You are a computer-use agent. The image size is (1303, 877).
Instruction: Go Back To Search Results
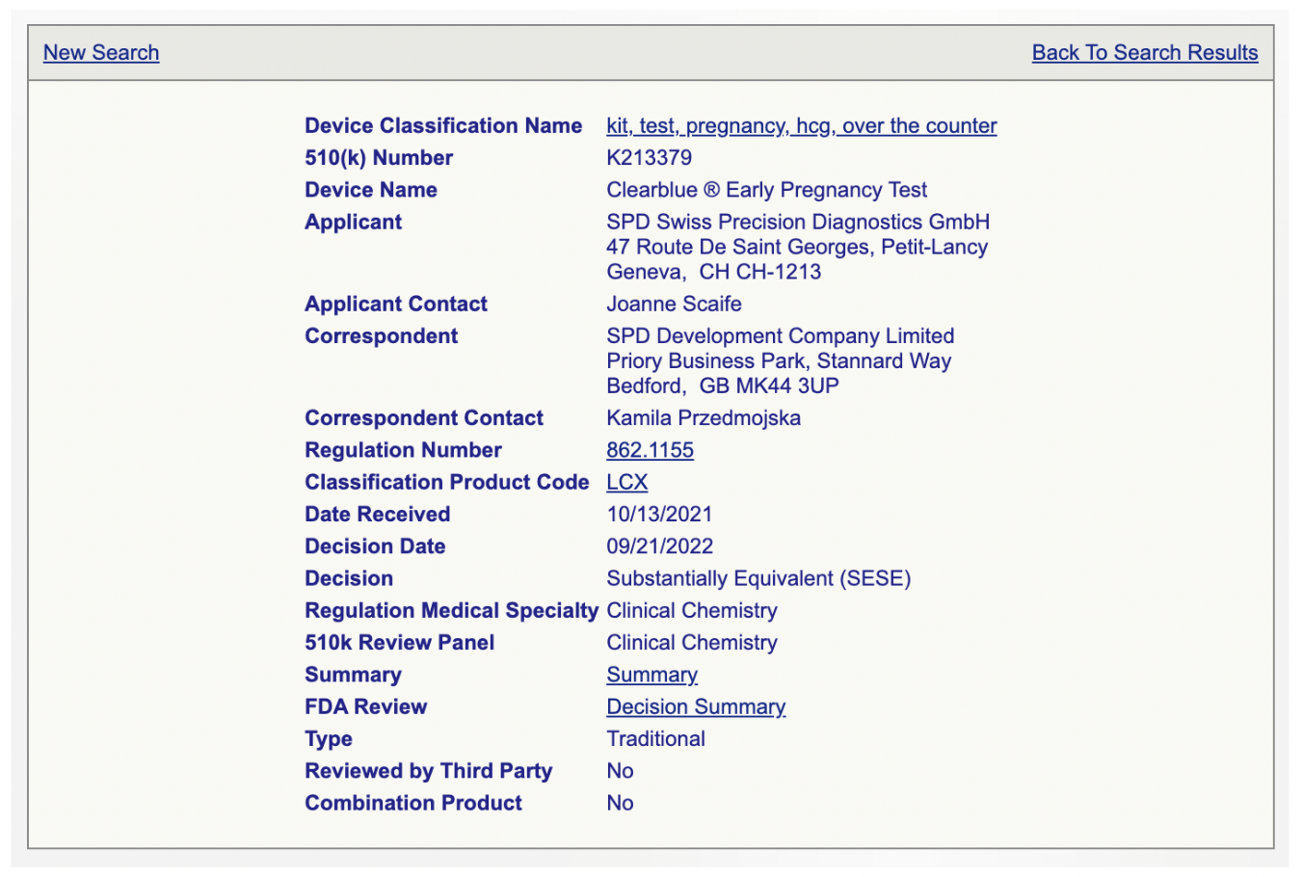pos(1145,52)
